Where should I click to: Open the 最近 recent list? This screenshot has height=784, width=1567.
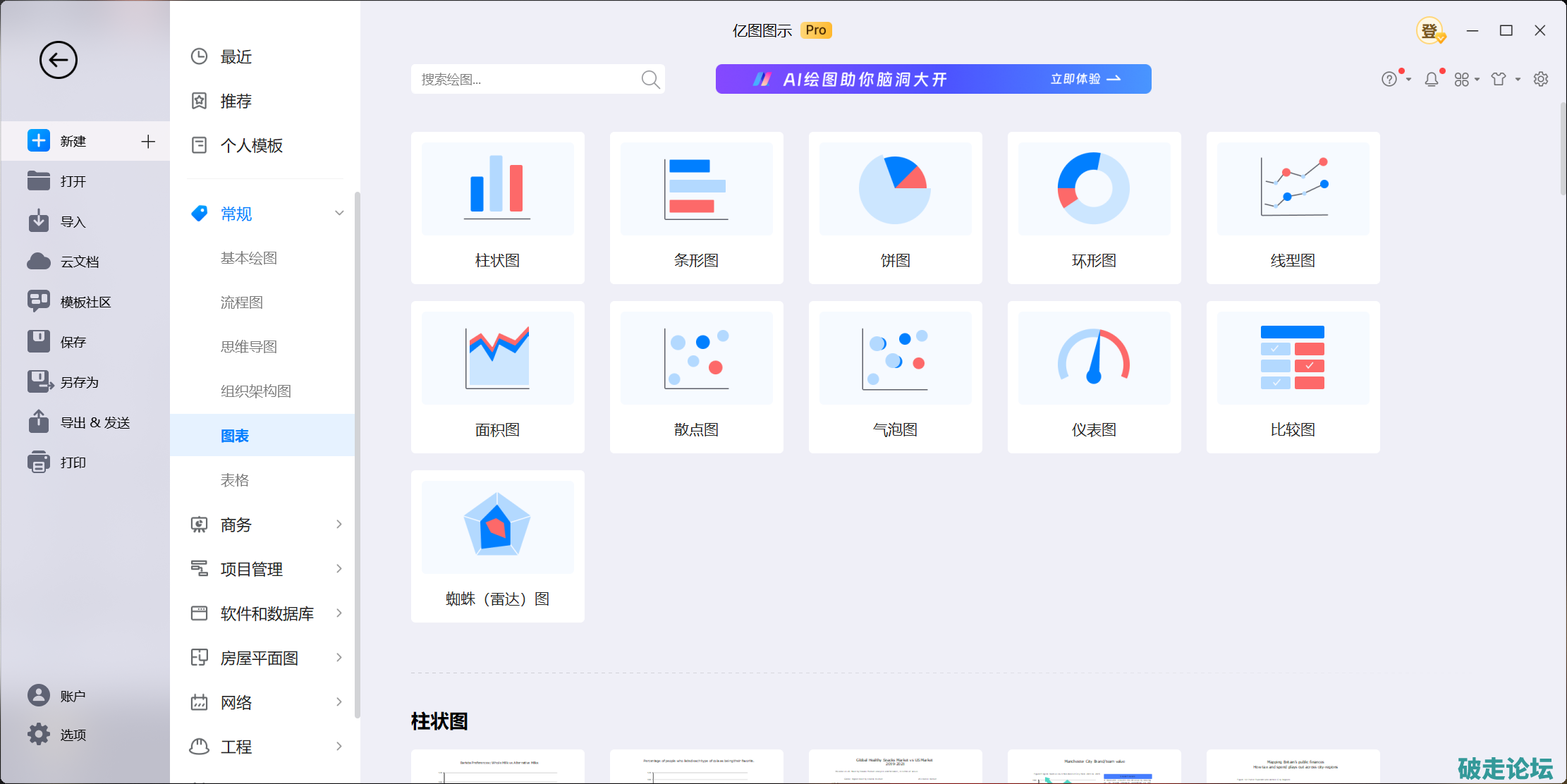tap(236, 57)
